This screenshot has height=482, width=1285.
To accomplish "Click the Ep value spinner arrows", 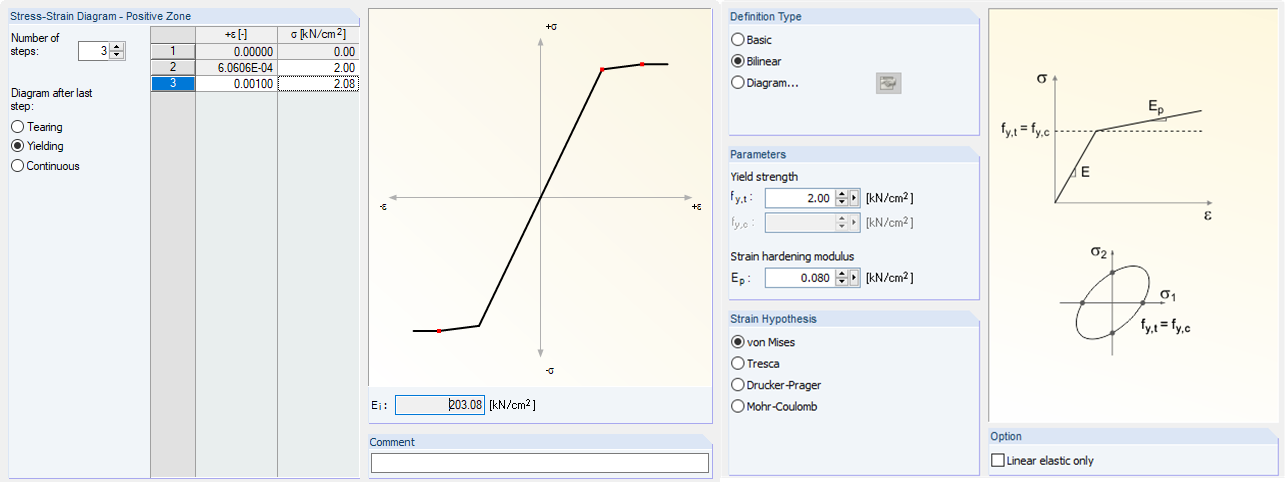I will 842,278.
